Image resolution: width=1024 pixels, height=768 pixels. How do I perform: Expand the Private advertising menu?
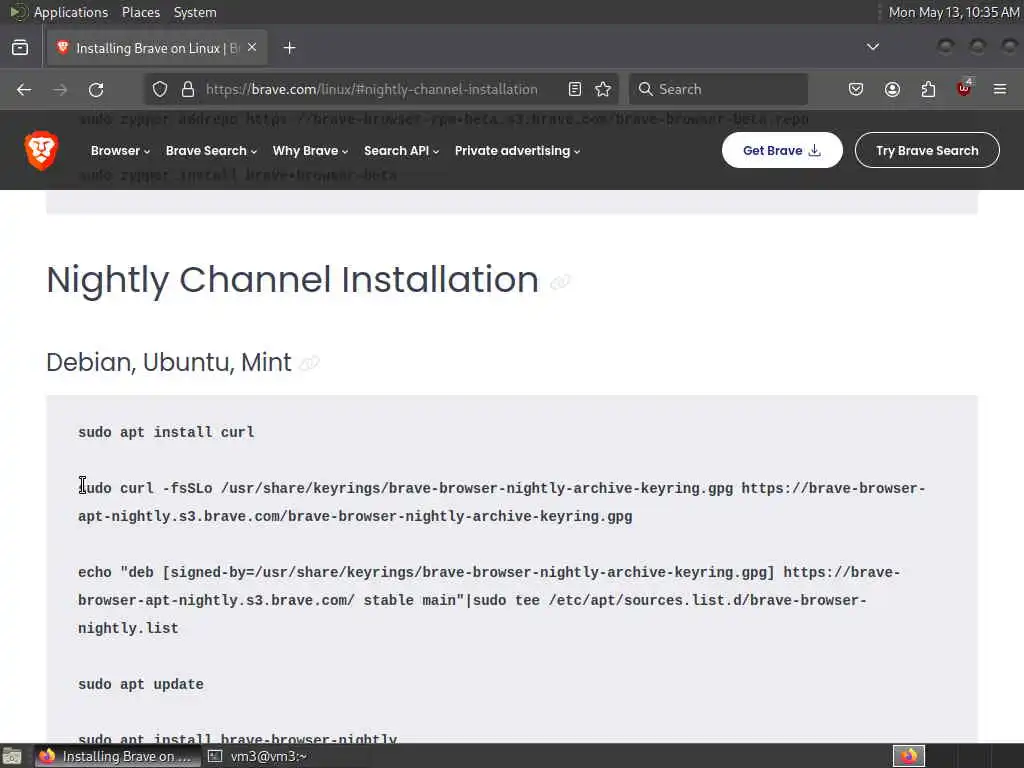(x=517, y=151)
